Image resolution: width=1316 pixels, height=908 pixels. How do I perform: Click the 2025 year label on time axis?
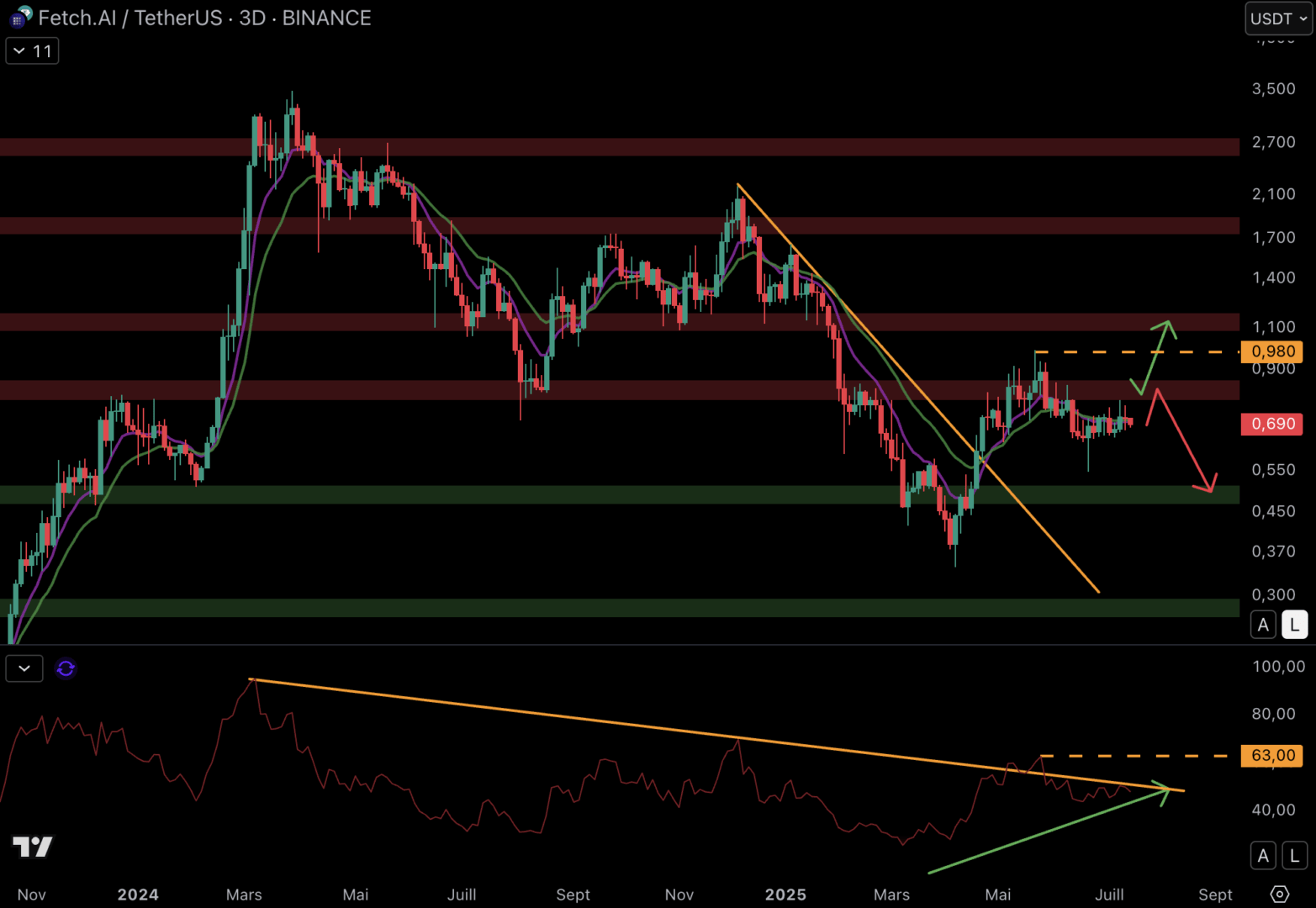[785, 895]
